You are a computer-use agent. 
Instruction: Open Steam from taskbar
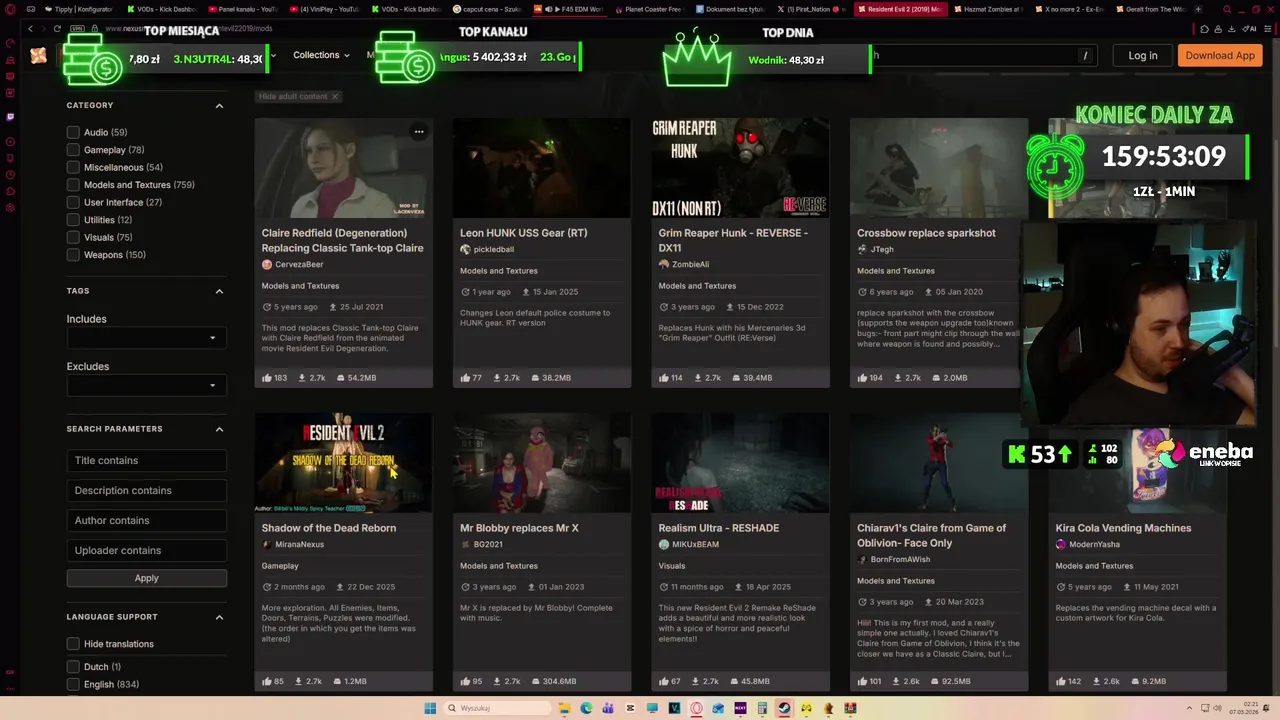point(784,708)
